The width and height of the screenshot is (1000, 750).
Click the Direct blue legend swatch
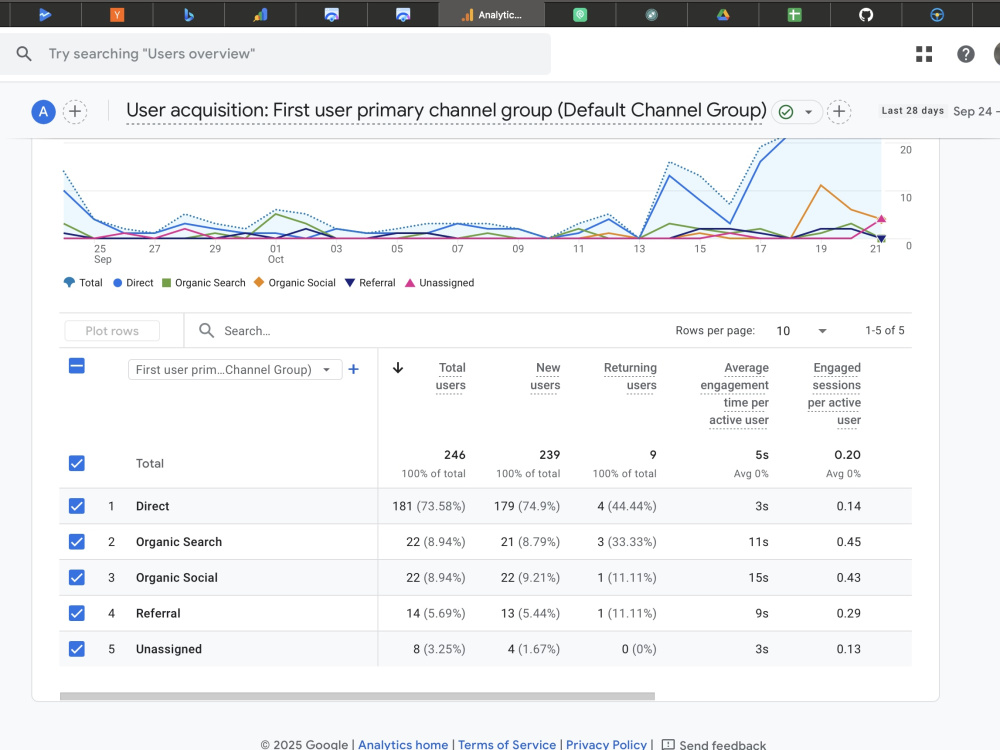point(117,283)
